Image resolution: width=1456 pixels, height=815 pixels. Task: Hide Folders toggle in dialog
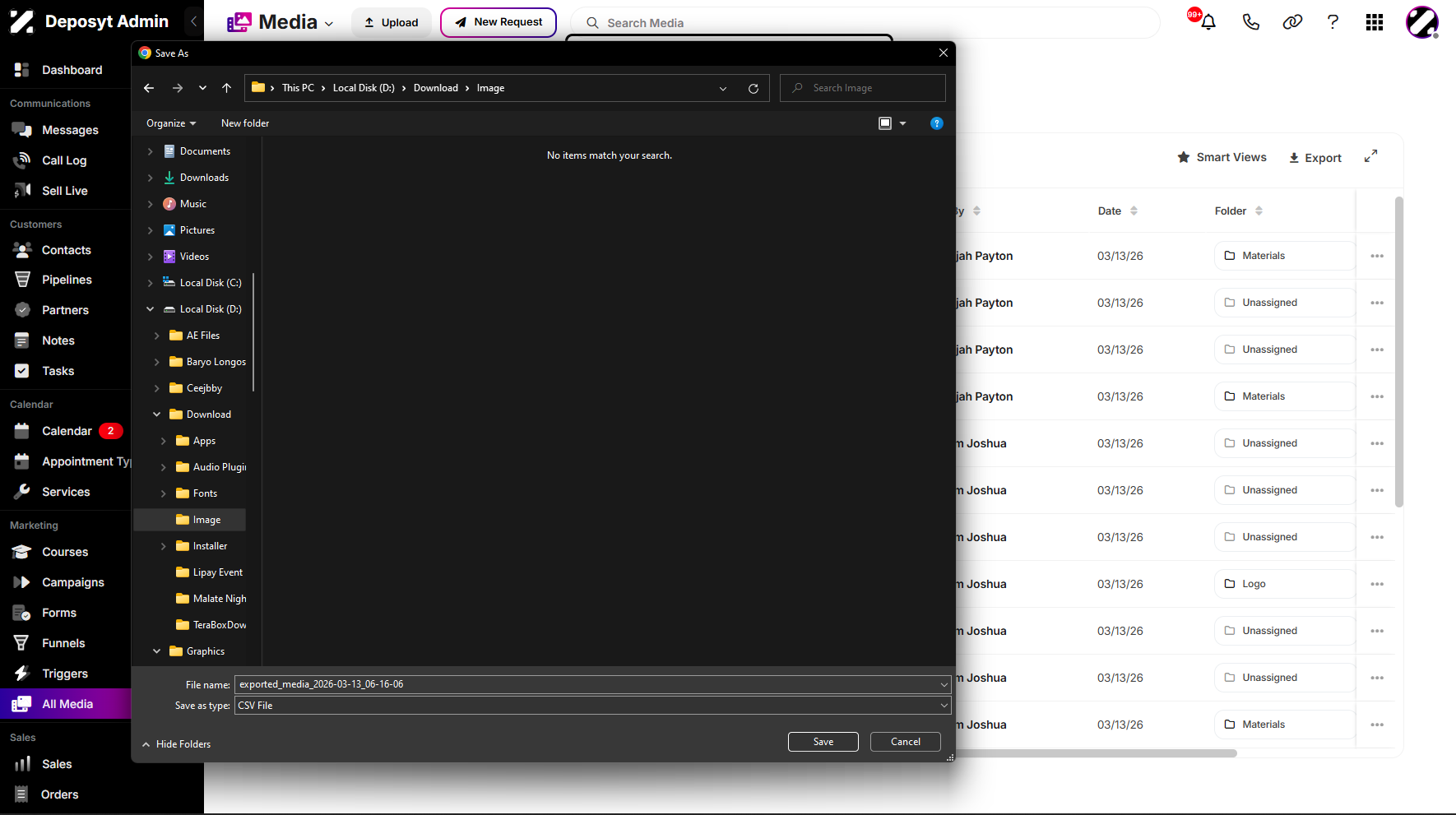(x=176, y=744)
